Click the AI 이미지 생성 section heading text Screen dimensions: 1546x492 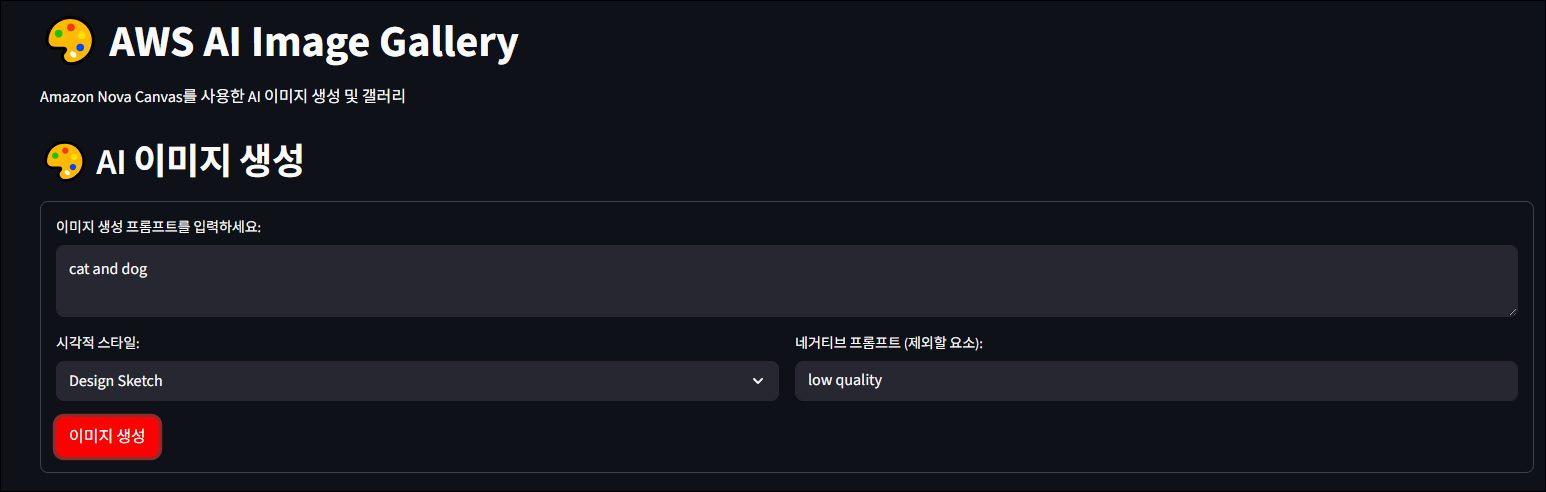[199, 162]
